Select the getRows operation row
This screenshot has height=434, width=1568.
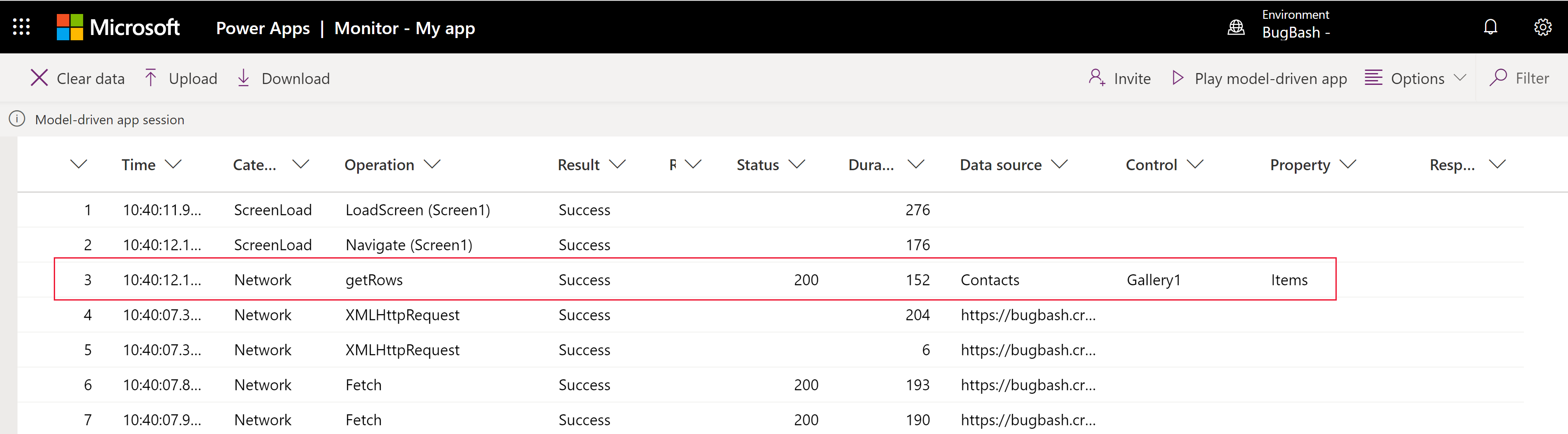pos(771,279)
